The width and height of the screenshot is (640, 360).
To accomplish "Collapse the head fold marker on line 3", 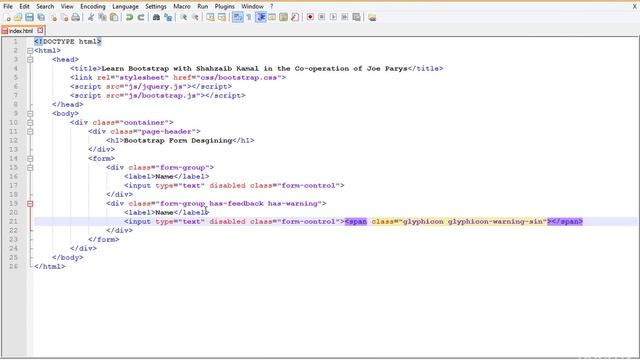I will [x=30, y=60].
